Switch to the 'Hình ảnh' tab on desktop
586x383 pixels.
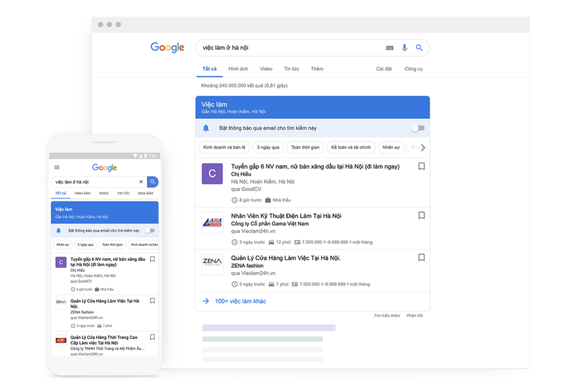coord(238,69)
